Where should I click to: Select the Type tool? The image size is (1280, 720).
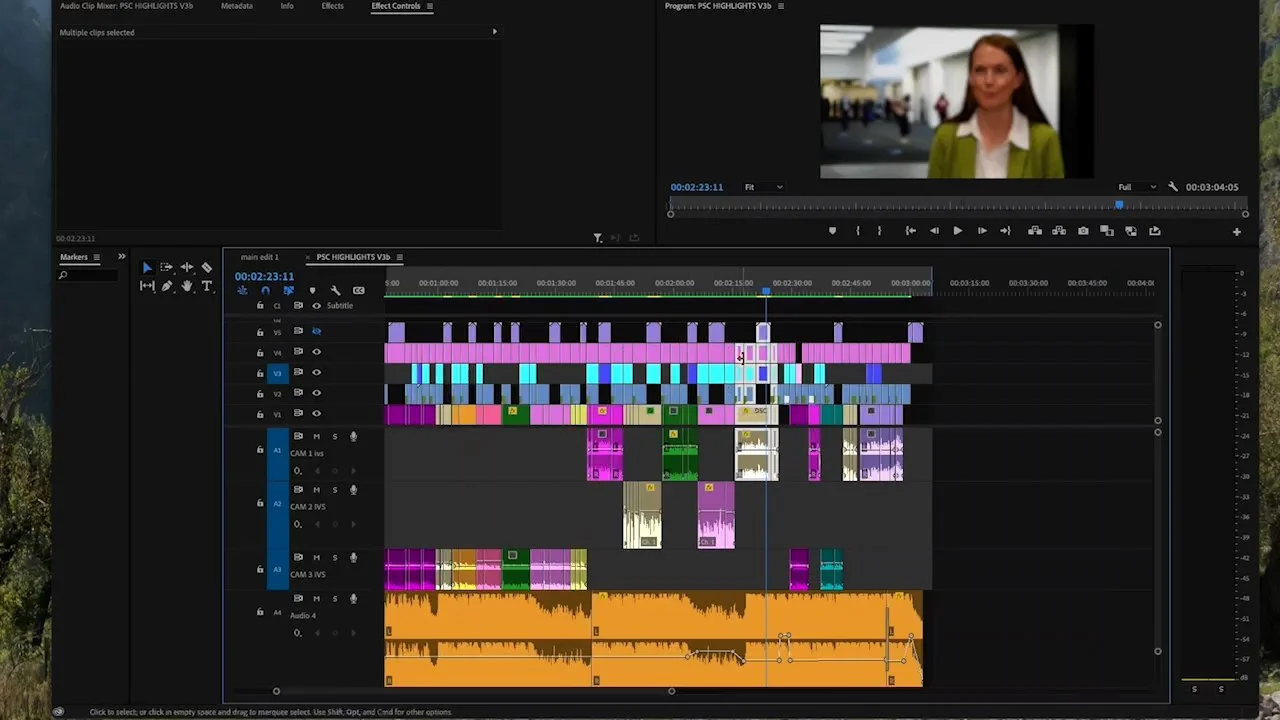pos(207,286)
